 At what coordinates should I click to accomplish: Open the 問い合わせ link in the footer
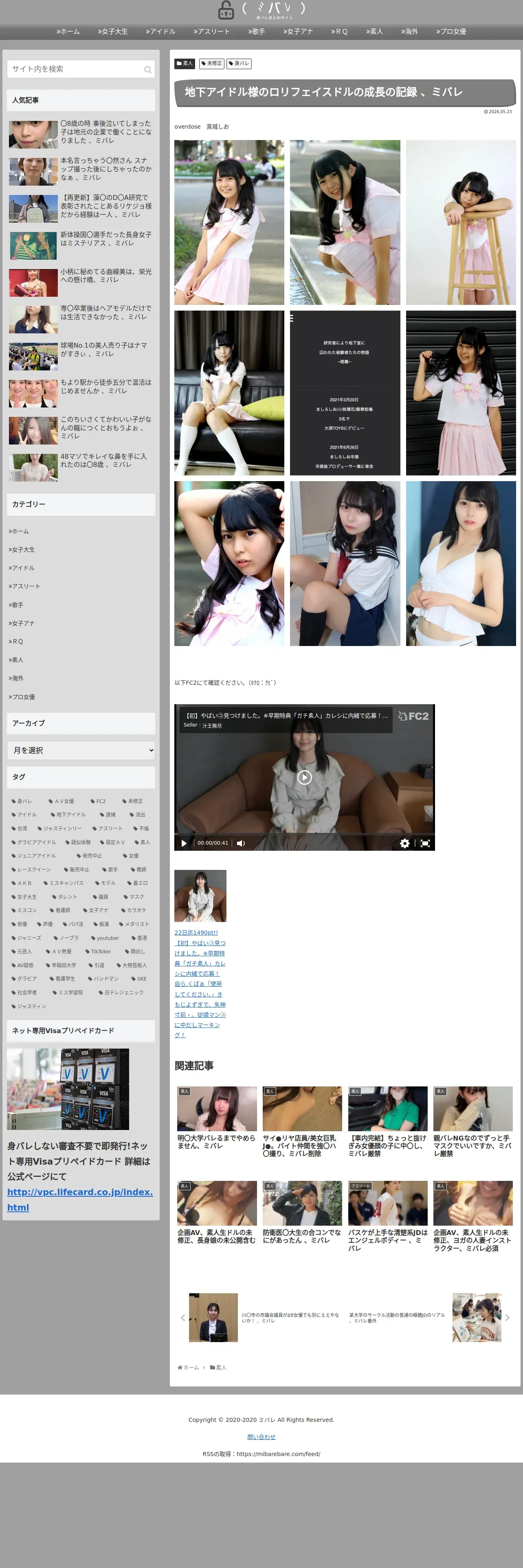(x=261, y=1437)
